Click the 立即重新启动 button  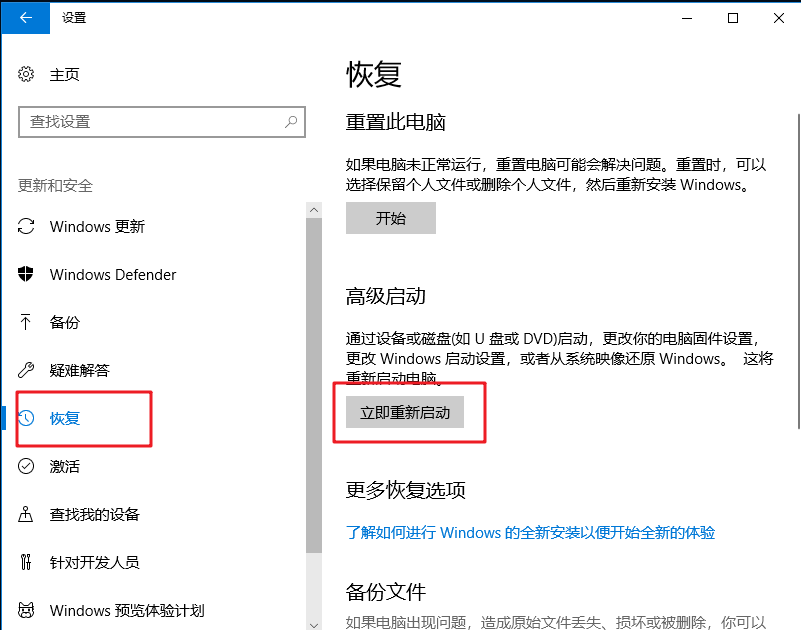pyautogui.click(x=407, y=412)
